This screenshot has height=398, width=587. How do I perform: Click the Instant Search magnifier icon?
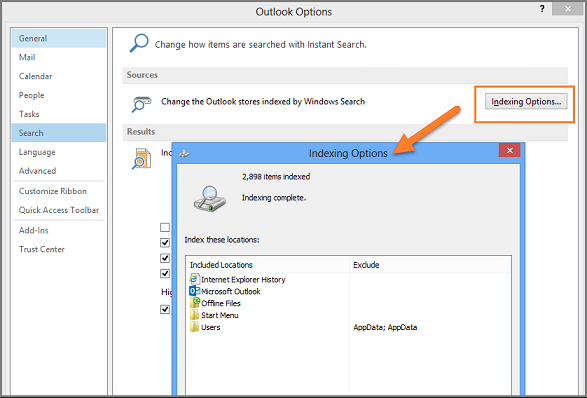tap(139, 43)
